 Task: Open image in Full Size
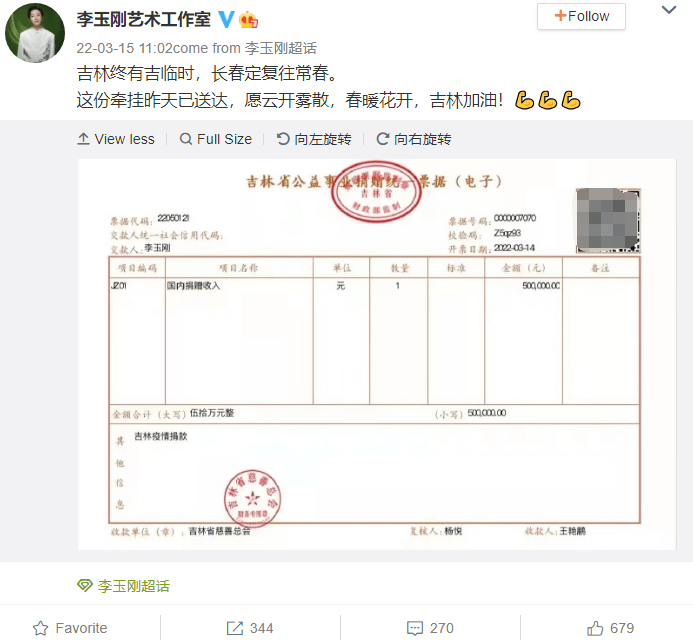216,139
